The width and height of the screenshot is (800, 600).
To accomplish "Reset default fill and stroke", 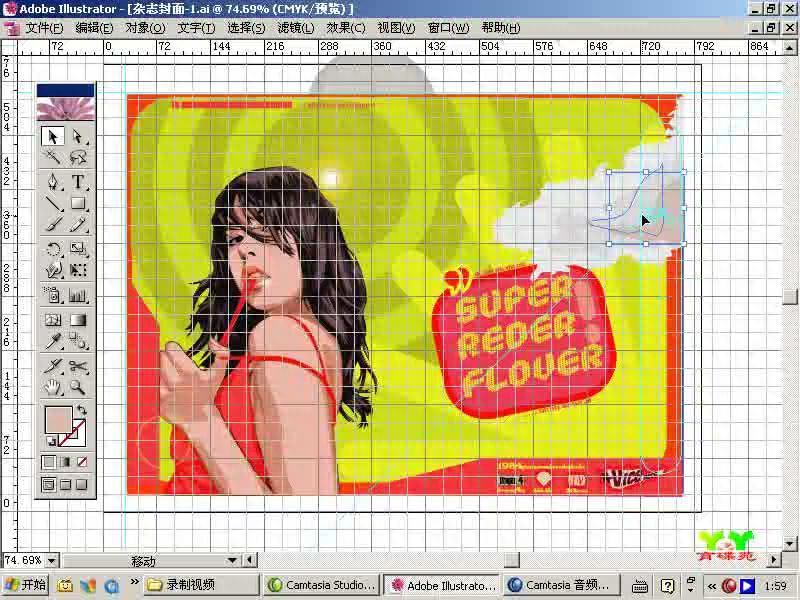I will [51, 441].
